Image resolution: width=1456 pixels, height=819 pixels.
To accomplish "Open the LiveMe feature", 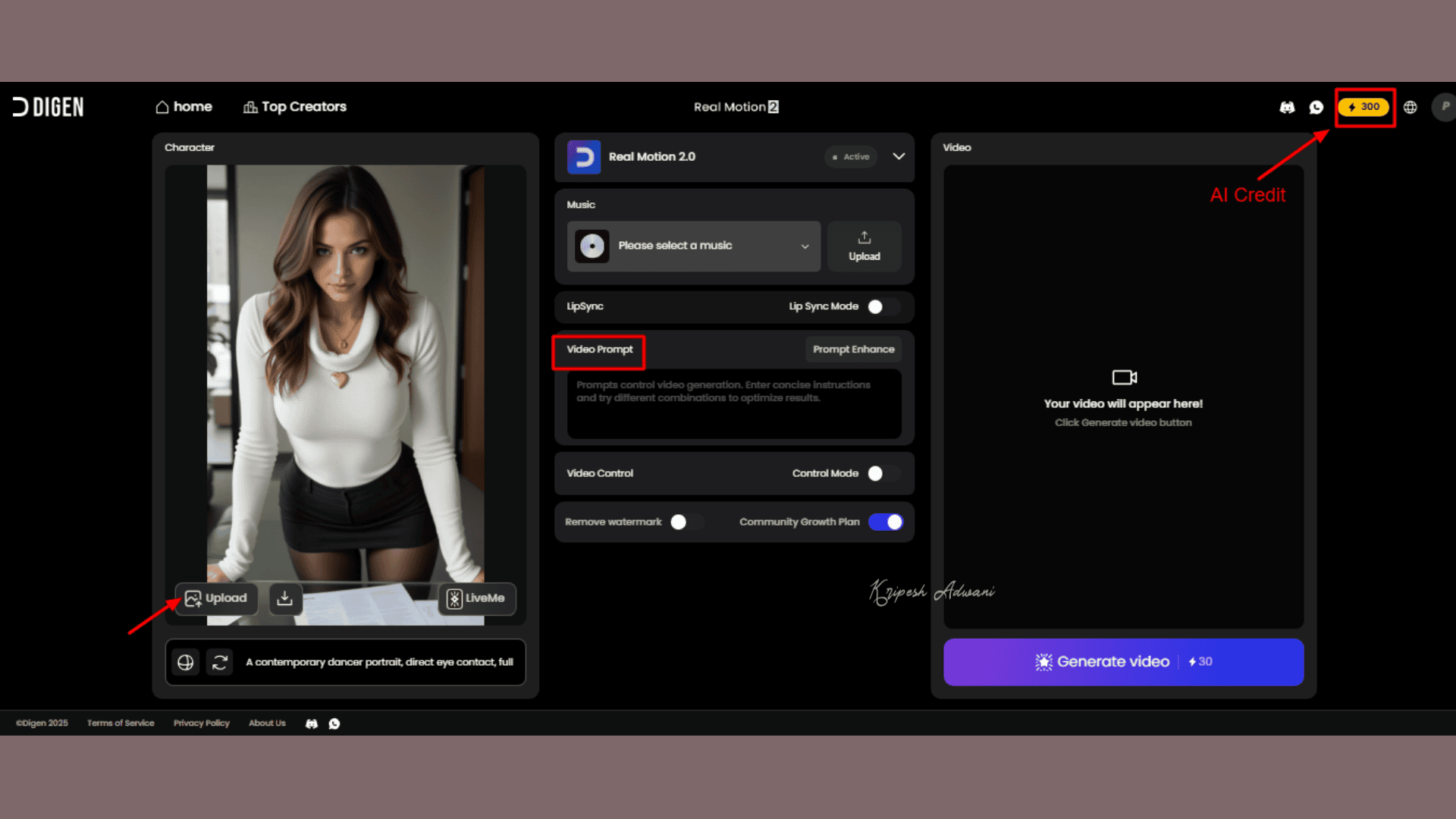I will point(476,598).
